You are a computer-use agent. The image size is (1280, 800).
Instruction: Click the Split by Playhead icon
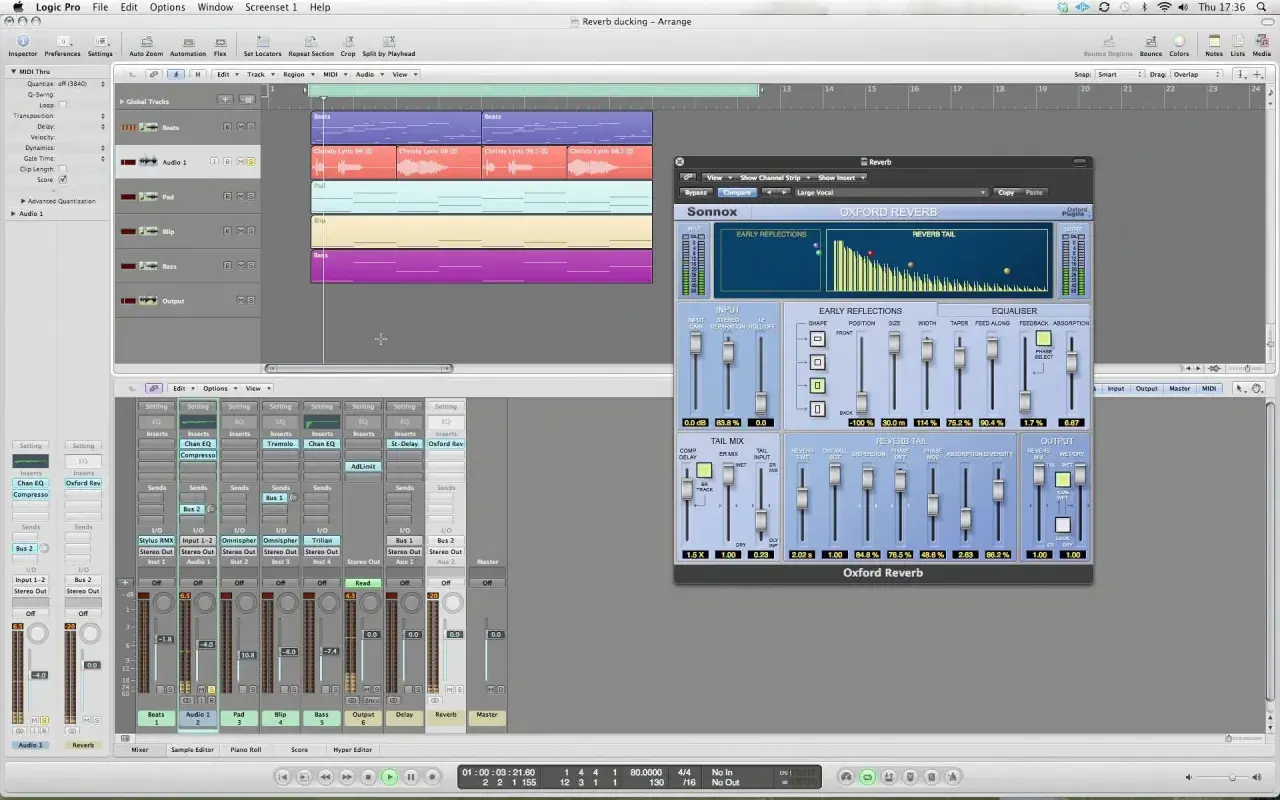pos(389,45)
